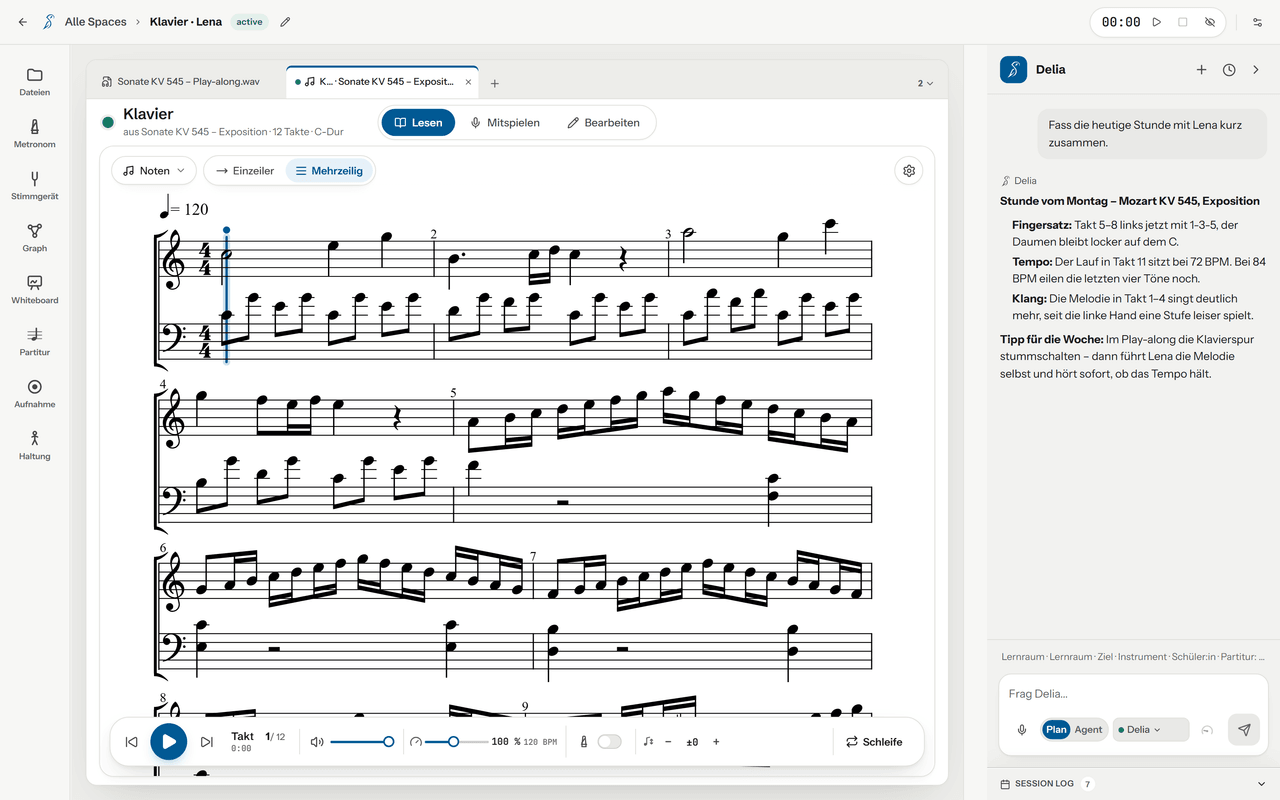The width and height of the screenshot is (1280, 800).
Task: Select Agent mode in chat input
Action: coord(1088,730)
